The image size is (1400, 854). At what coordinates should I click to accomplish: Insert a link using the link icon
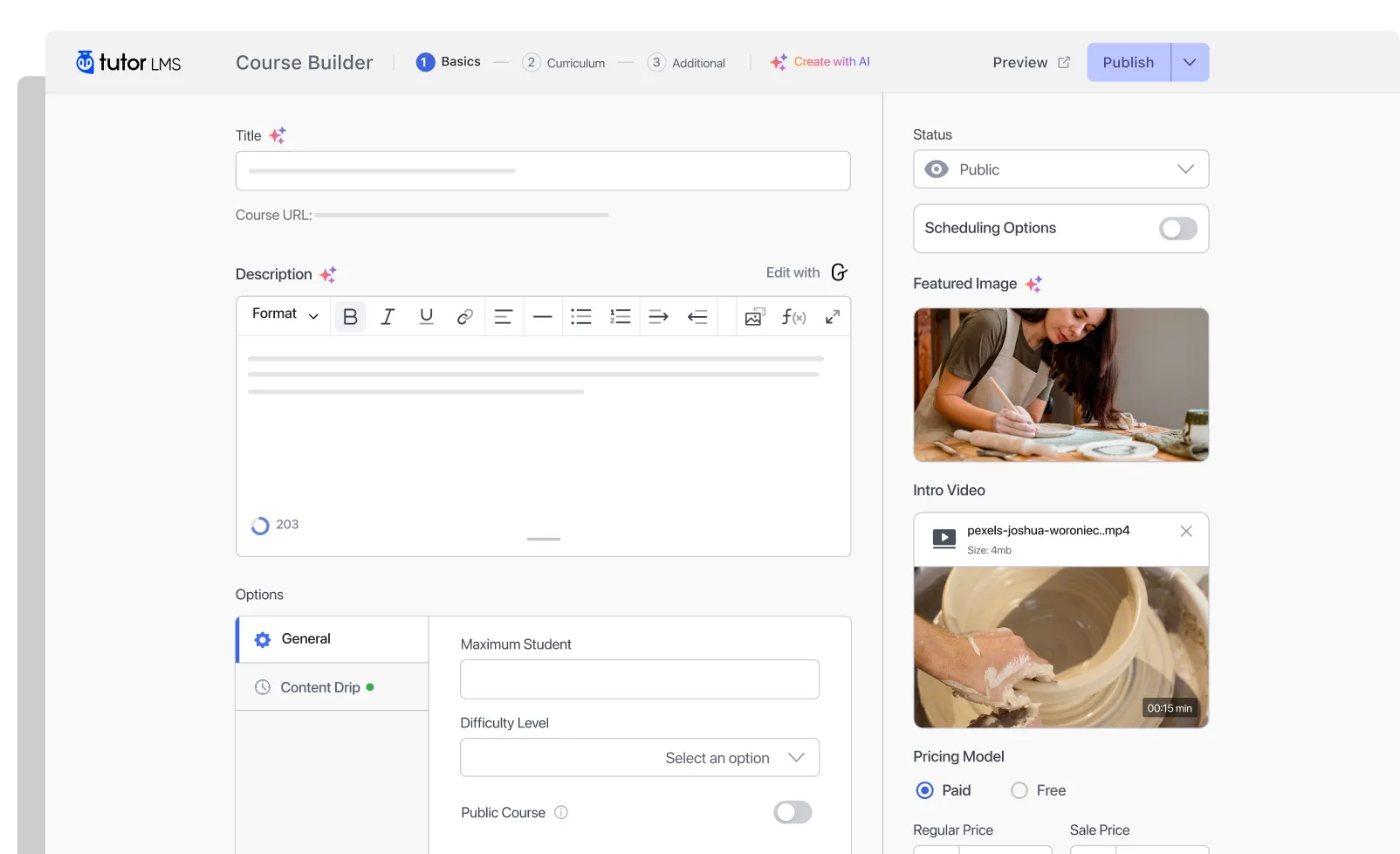464,317
